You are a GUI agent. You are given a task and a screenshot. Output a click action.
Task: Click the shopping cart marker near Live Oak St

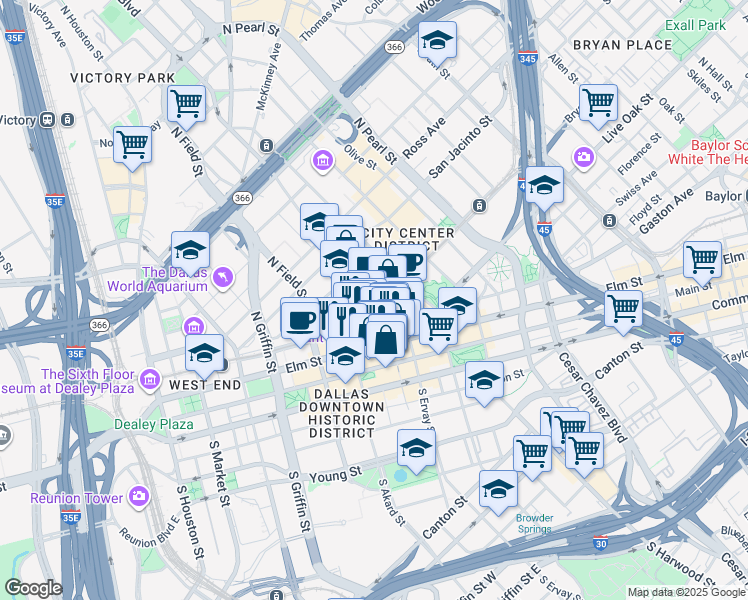pos(598,103)
